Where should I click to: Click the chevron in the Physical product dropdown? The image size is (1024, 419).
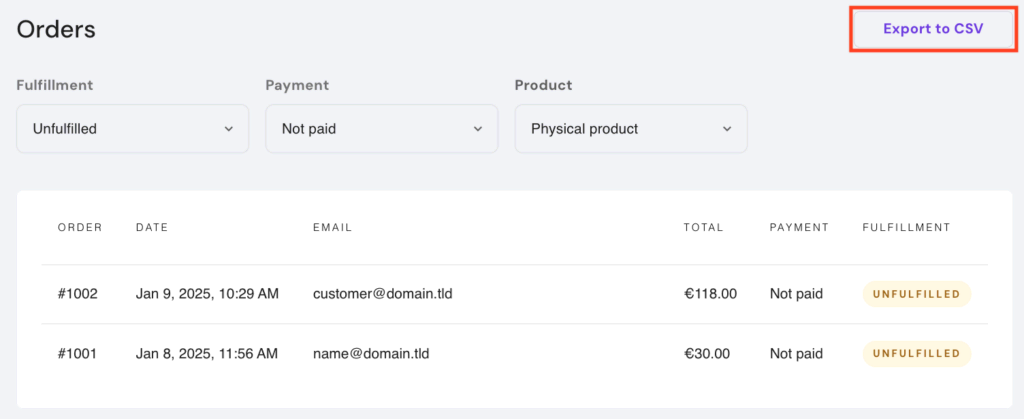[x=727, y=129]
